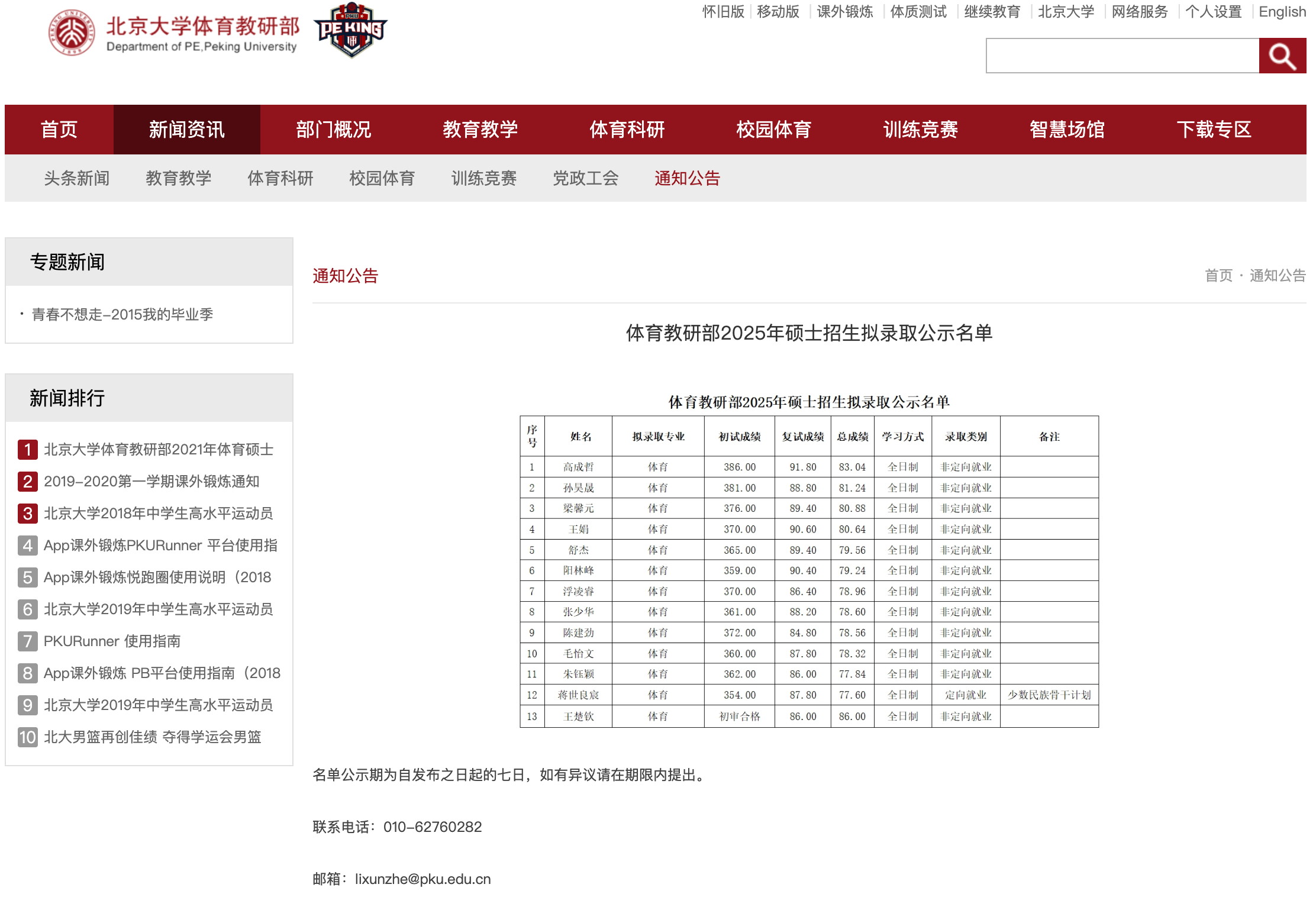The height and width of the screenshot is (910, 1316).
Task: Open the 新闻资讯 main menu item
Action: [x=186, y=130]
